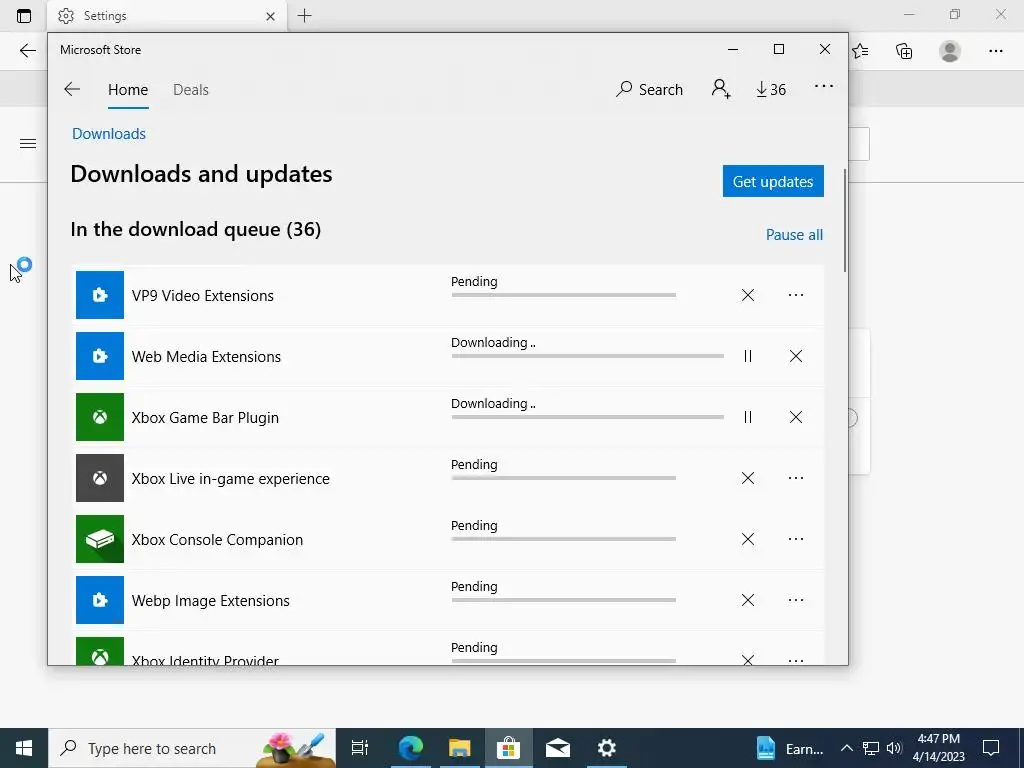1024x768 pixels.
Task: Cancel the Xbox Console Companion download
Action: point(748,539)
